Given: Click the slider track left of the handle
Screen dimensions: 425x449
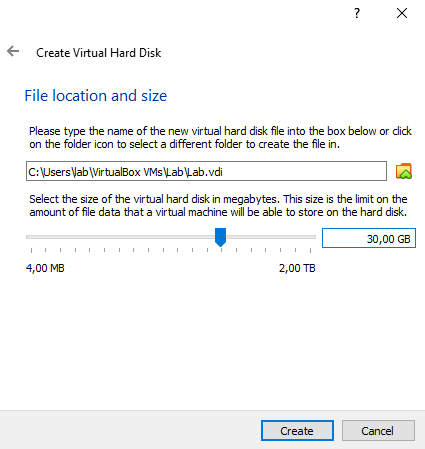Looking at the screenshot, I should tap(120, 237).
